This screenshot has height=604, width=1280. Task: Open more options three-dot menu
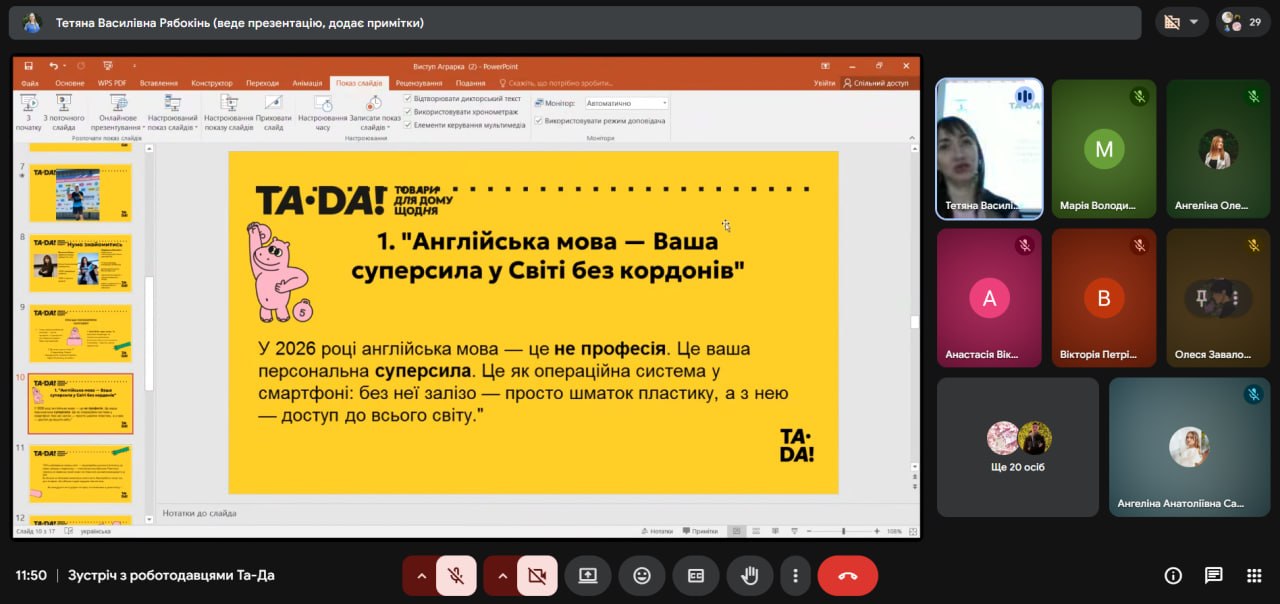click(795, 576)
